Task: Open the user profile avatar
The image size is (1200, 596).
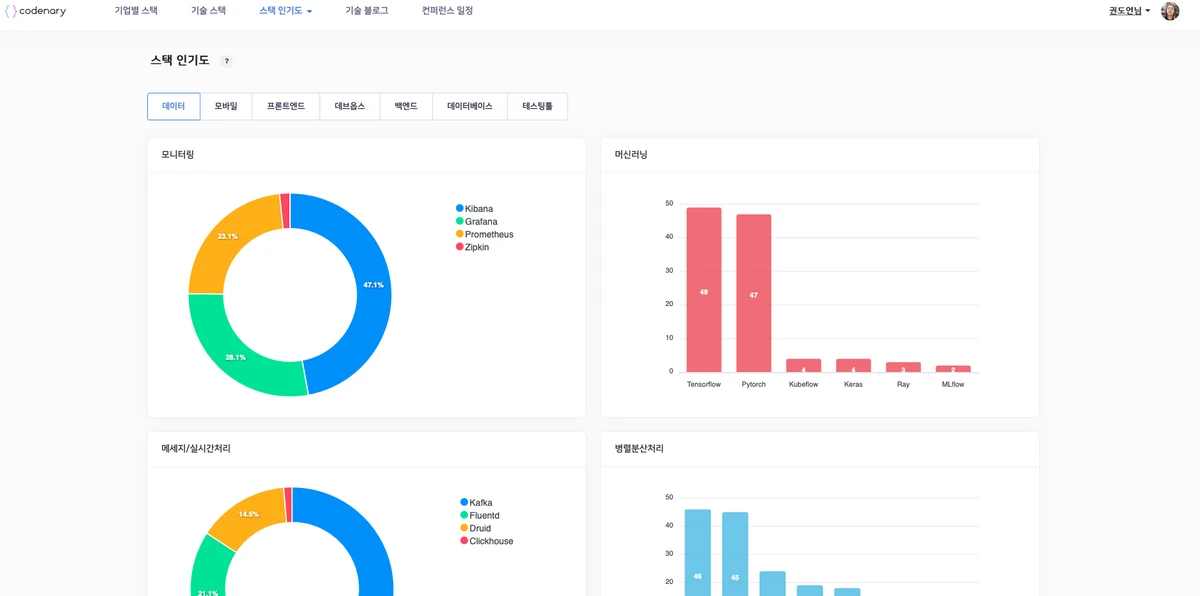Action: pyautogui.click(x=1170, y=11)
